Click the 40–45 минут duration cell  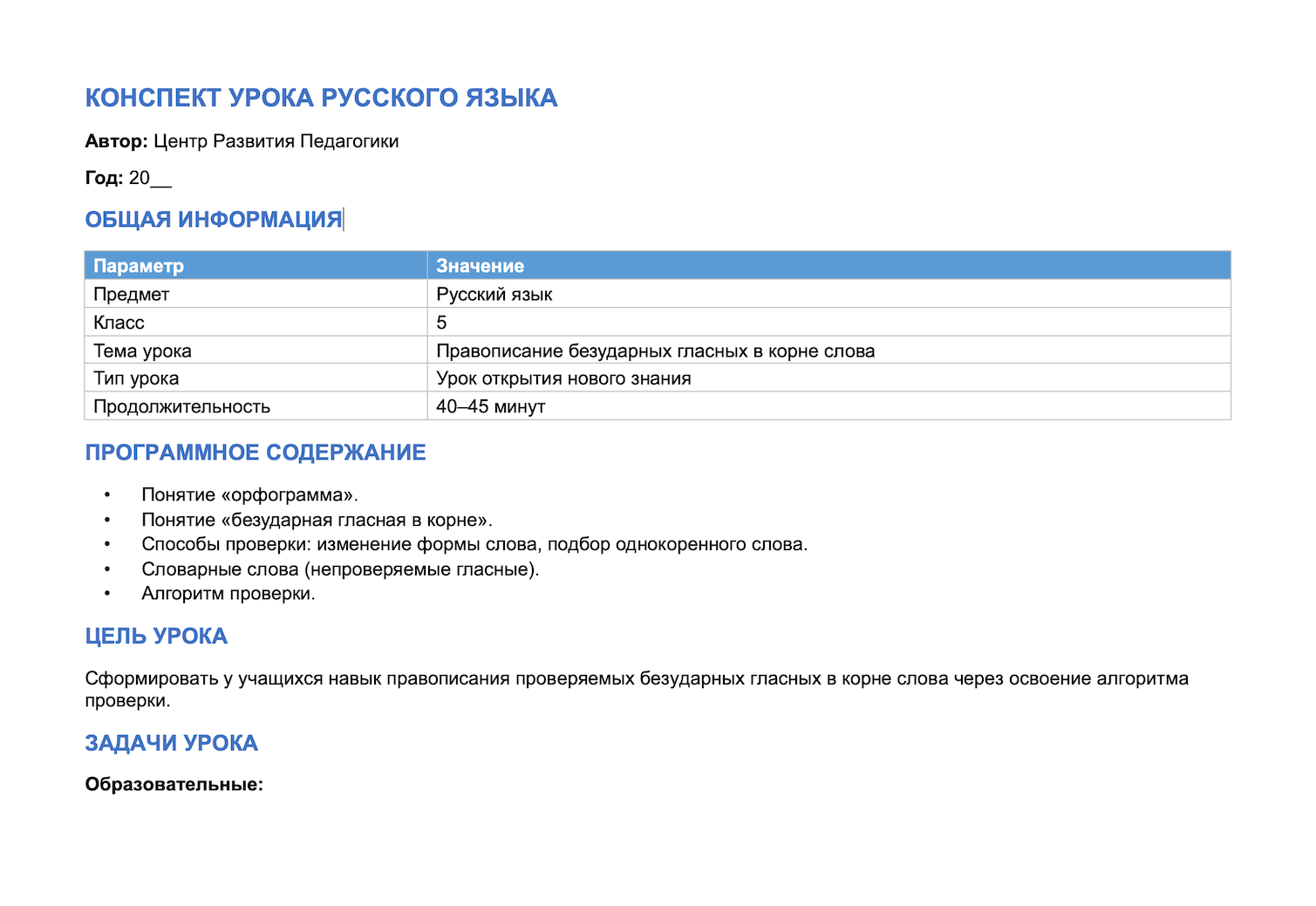click(829, 405)
